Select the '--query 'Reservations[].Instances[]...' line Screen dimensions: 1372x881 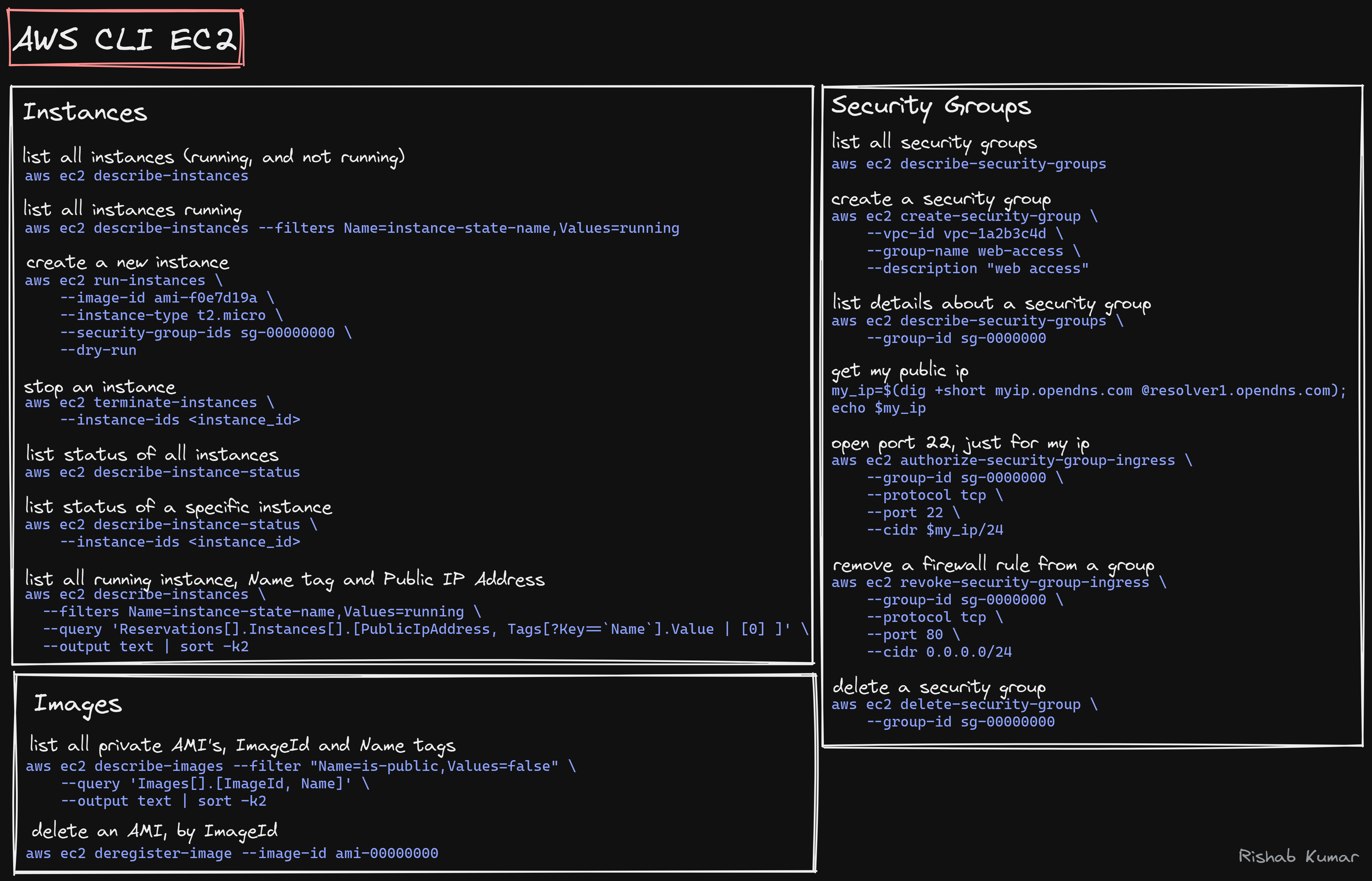[x=426, y=629]
